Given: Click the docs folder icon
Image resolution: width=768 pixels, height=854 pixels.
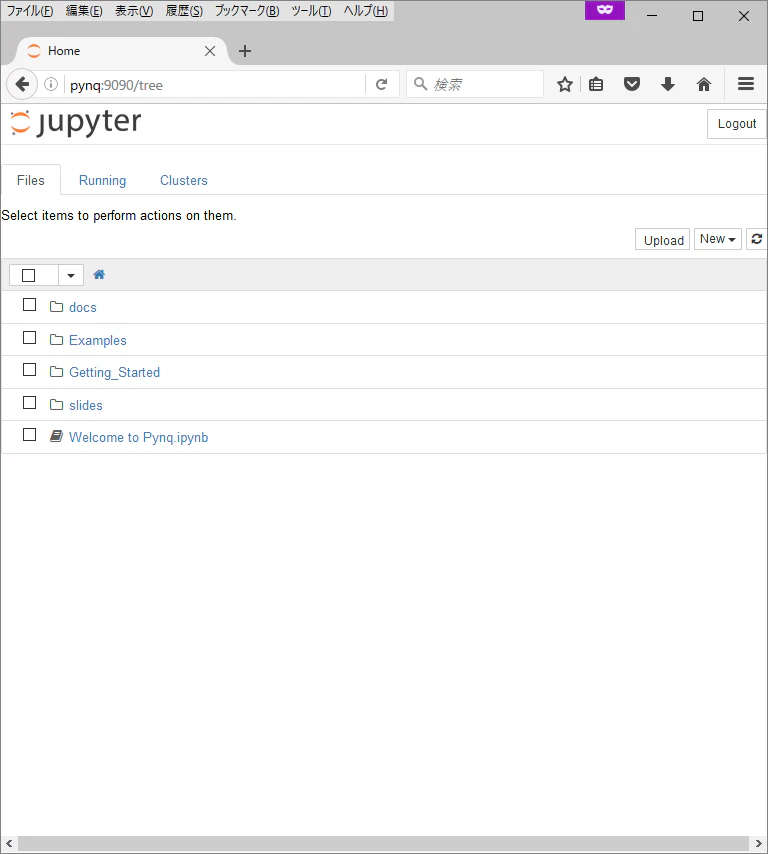Looking at the screenshot, I should pyautogui.click(x=56, y=307).
